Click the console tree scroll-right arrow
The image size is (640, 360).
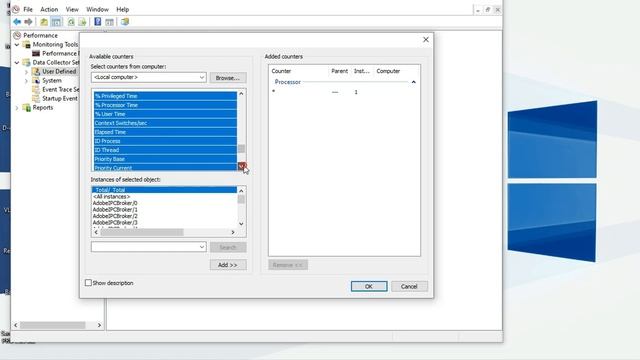click(99, 325)
